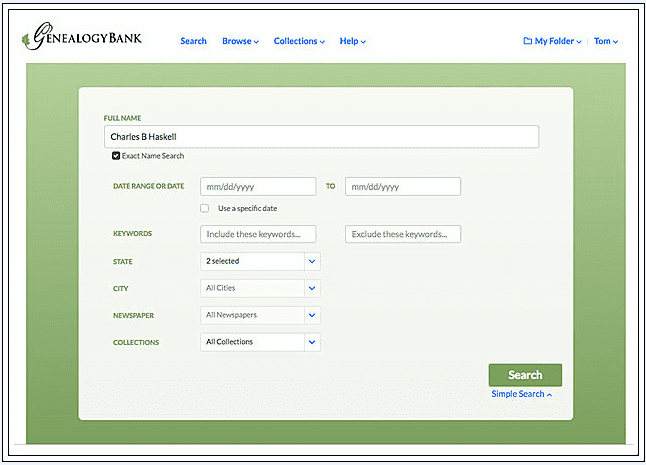Open the All Collections dropdown
The height and width of the screenshot is (465, 646).
(x=260, y=342)
